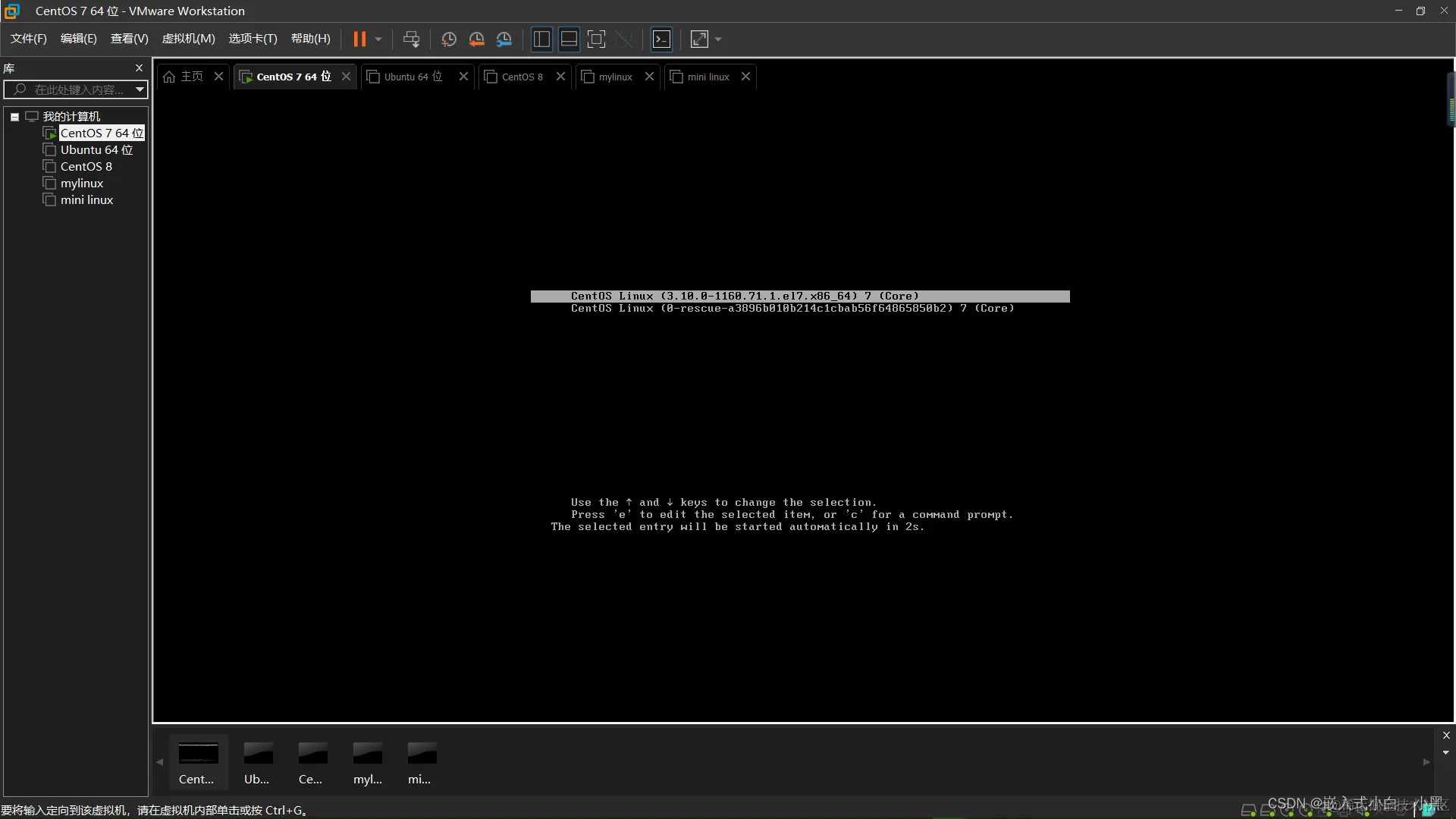
Task: Close the library panel
Action: (139, 68)
